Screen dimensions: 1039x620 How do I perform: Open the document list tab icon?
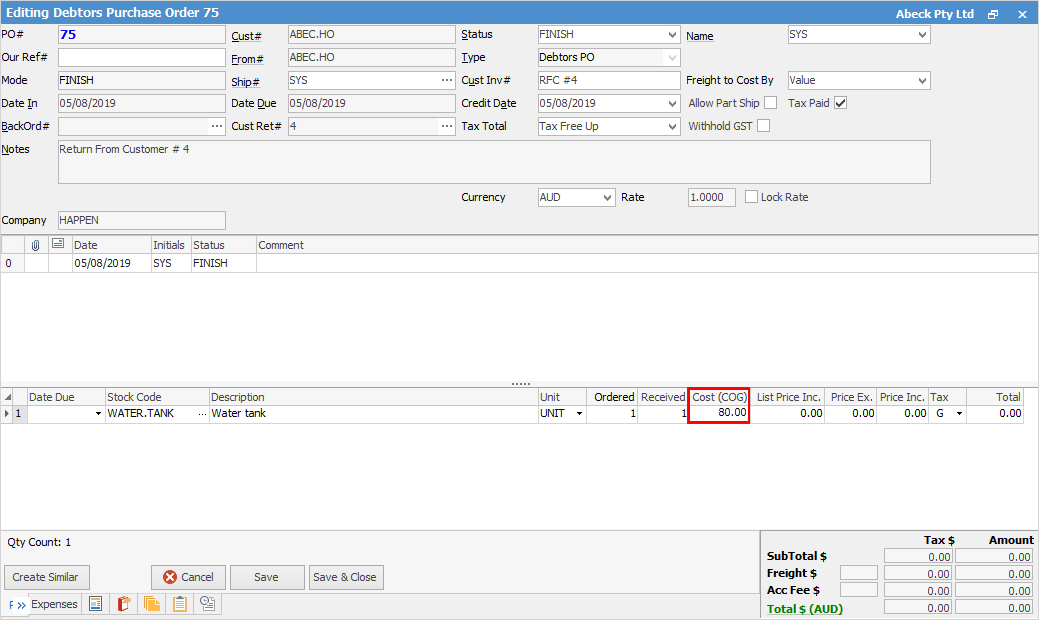coord(96,604)
